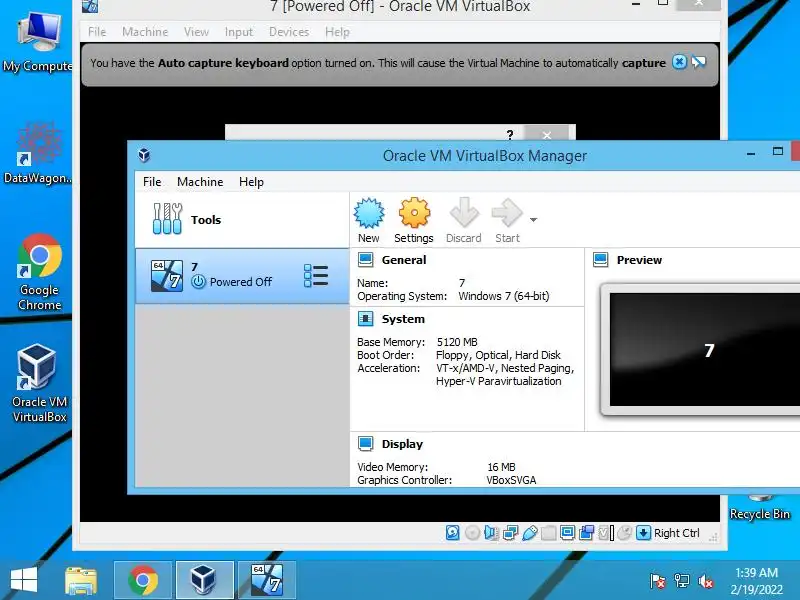The height and width of the screenshot is (600, 800).
Task: Click the VBoxSVGA graphics controller value
Action: [511, 480]
